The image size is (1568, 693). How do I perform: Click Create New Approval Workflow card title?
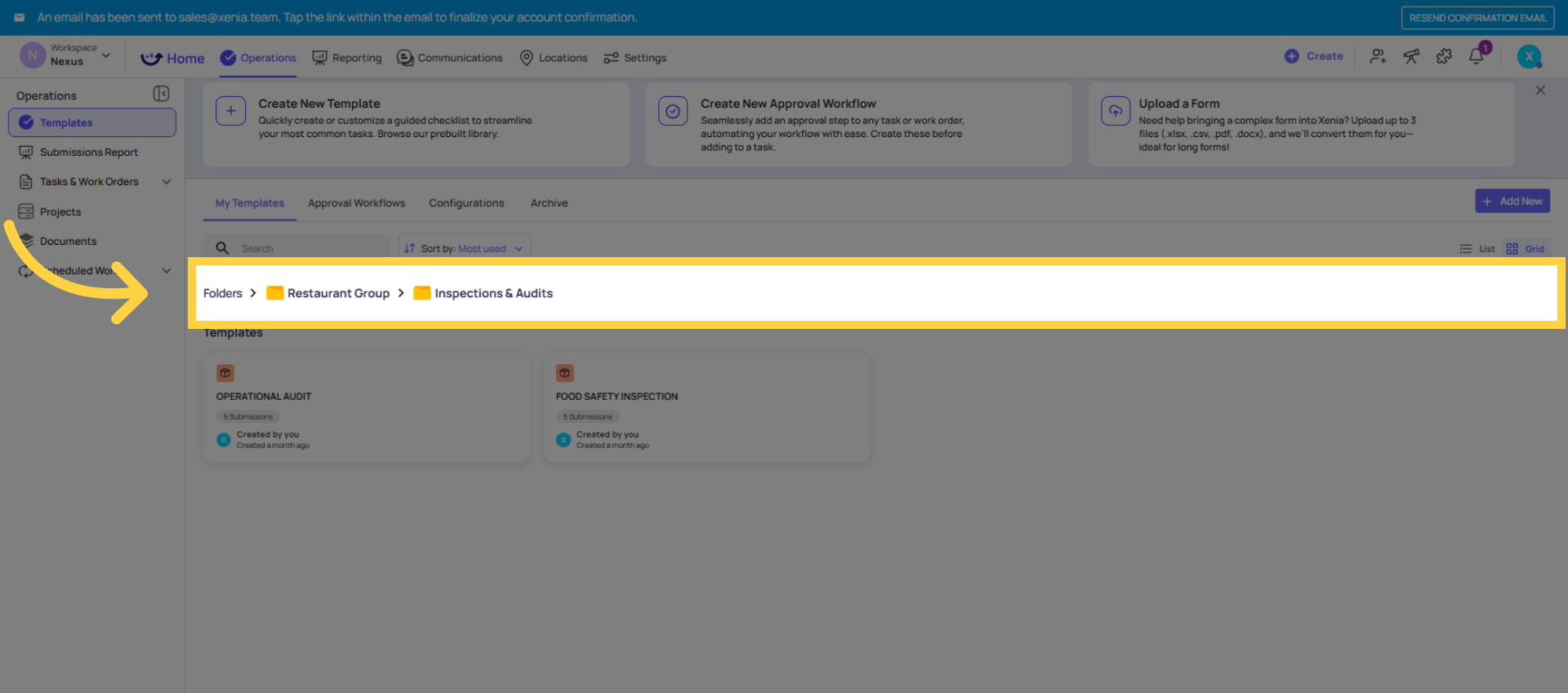click(x=788, y=104)
